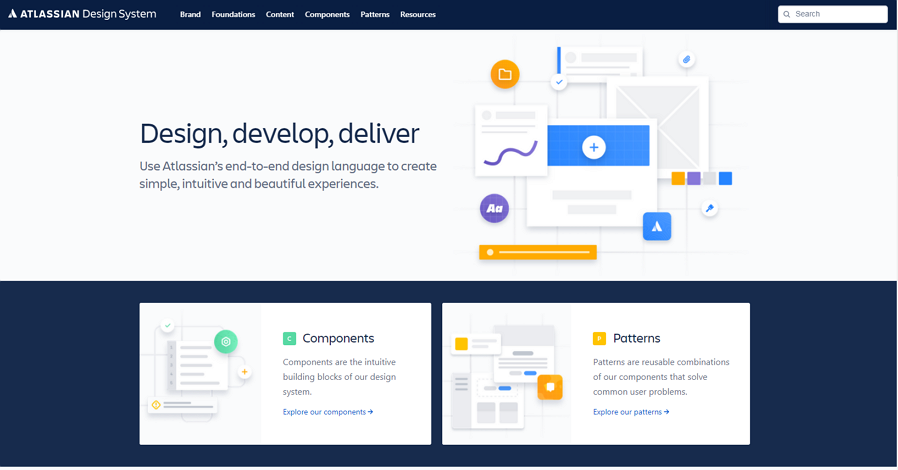Open the Components card illustration

pos(200,374)
